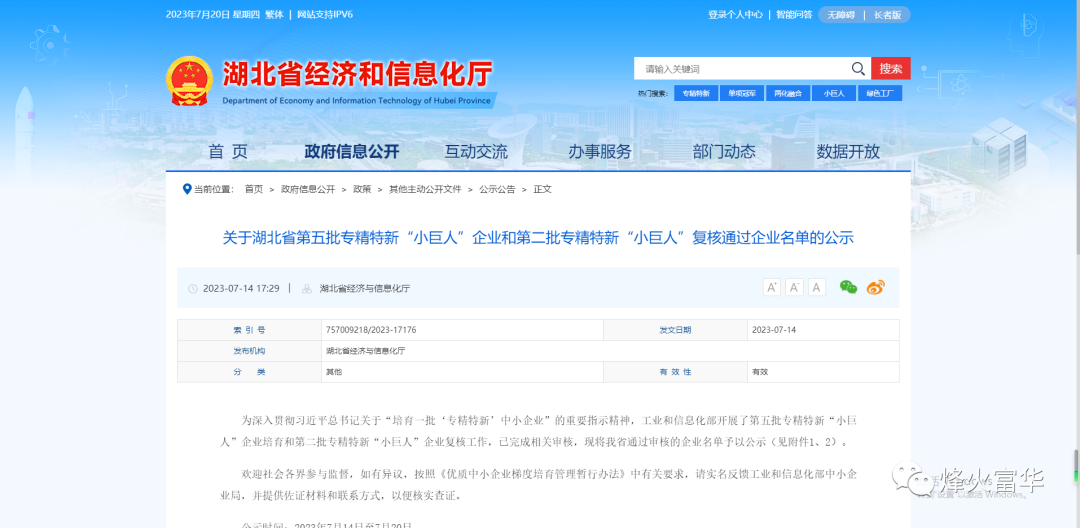This screenshot has height=528, width=1080.
Task: Increase font size with A+ icon
Action: click(x=771, y=288)
